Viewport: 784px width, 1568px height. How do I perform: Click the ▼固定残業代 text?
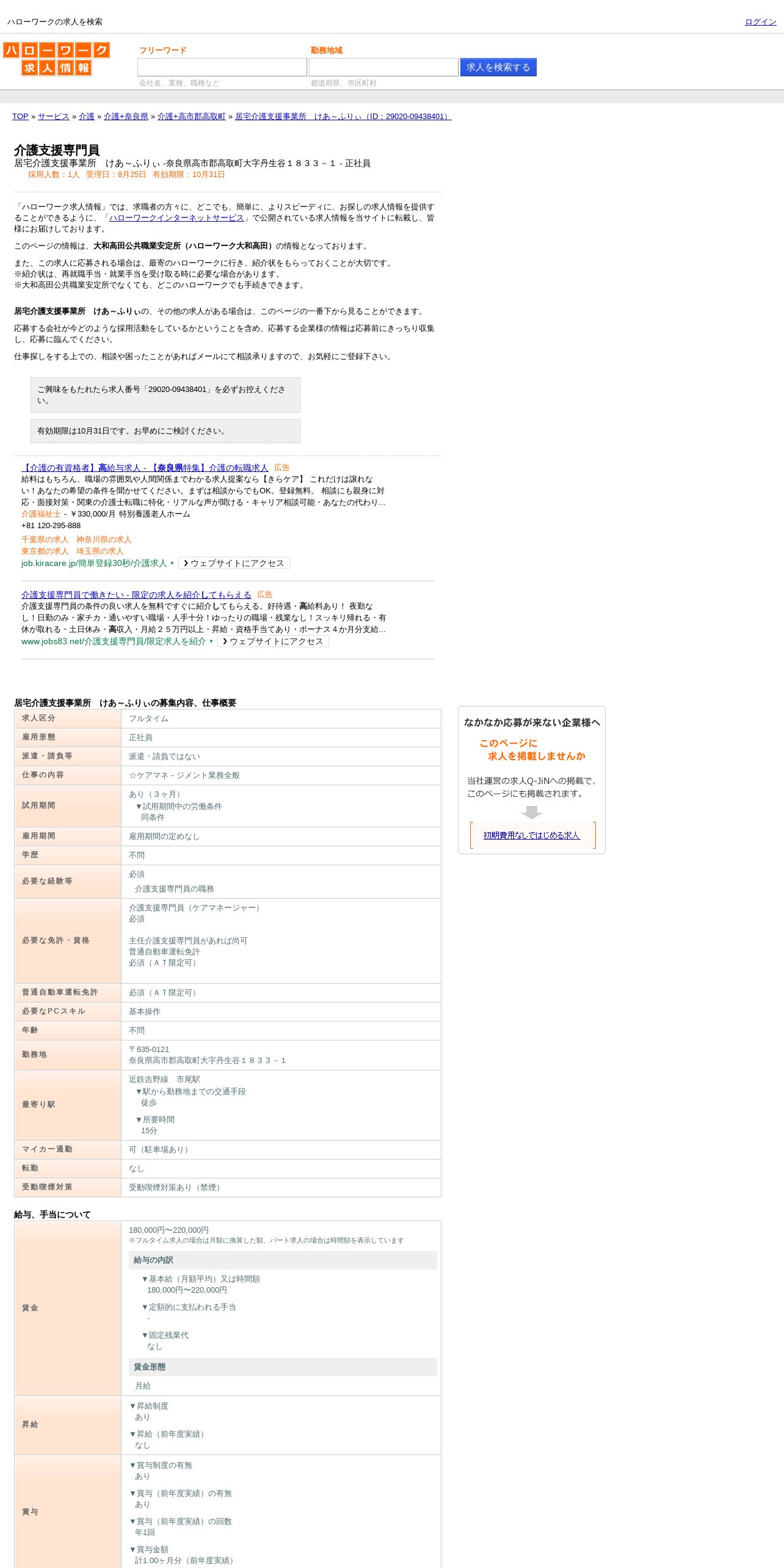(165, 1335)
